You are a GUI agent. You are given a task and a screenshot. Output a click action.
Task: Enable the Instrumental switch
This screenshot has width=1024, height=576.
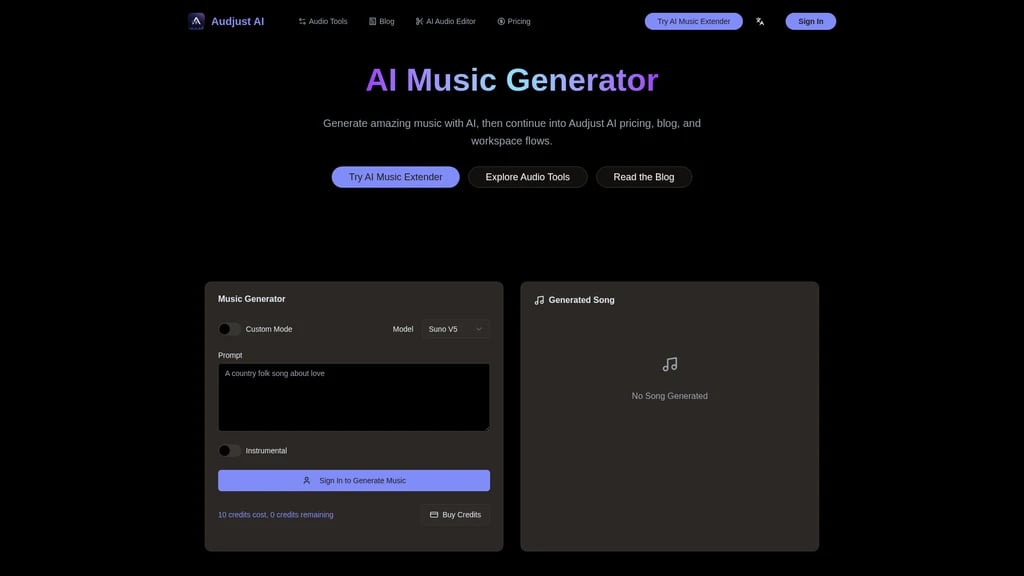(x=229, y=451)
